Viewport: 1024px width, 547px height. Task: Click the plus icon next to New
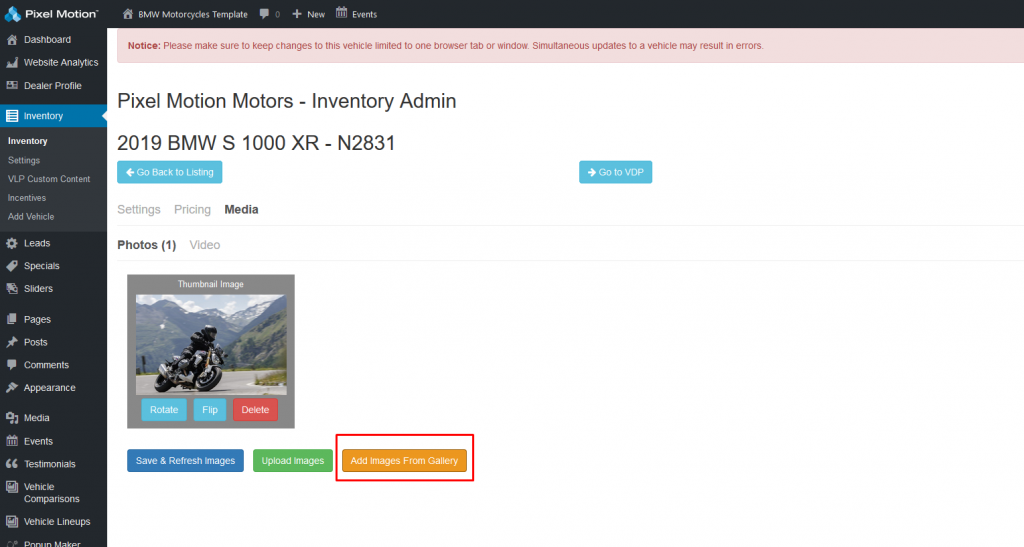pos(296,14)
